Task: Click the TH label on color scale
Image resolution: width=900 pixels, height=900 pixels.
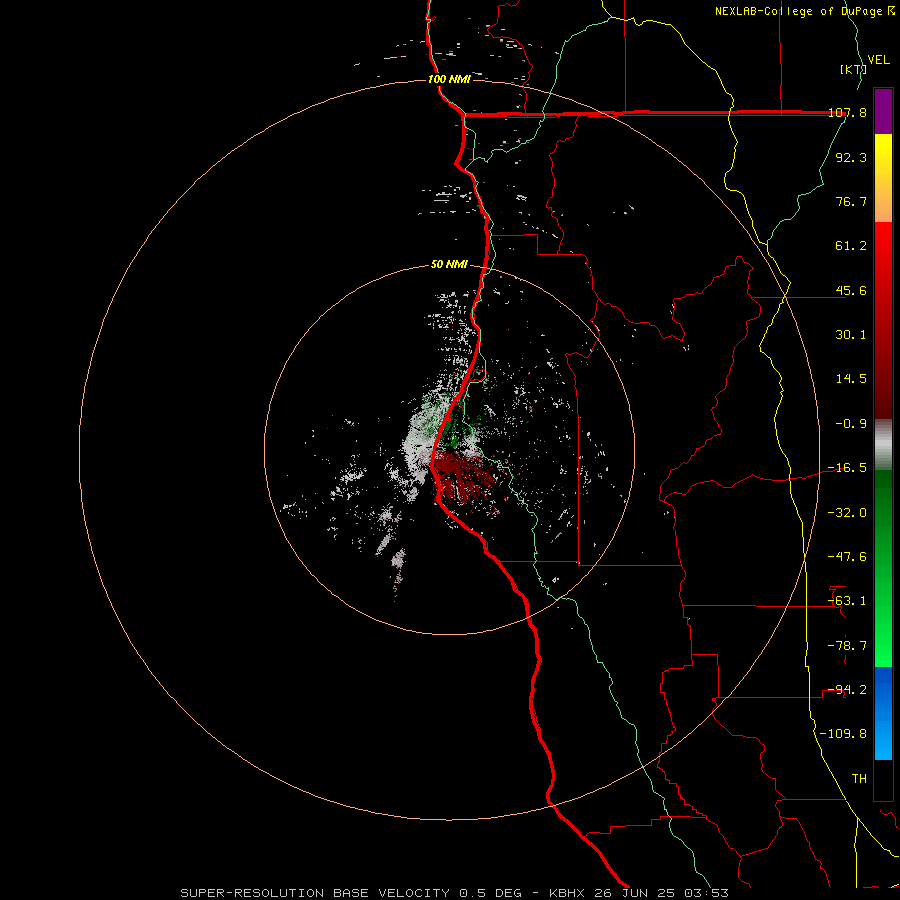Action: point(859,779)
